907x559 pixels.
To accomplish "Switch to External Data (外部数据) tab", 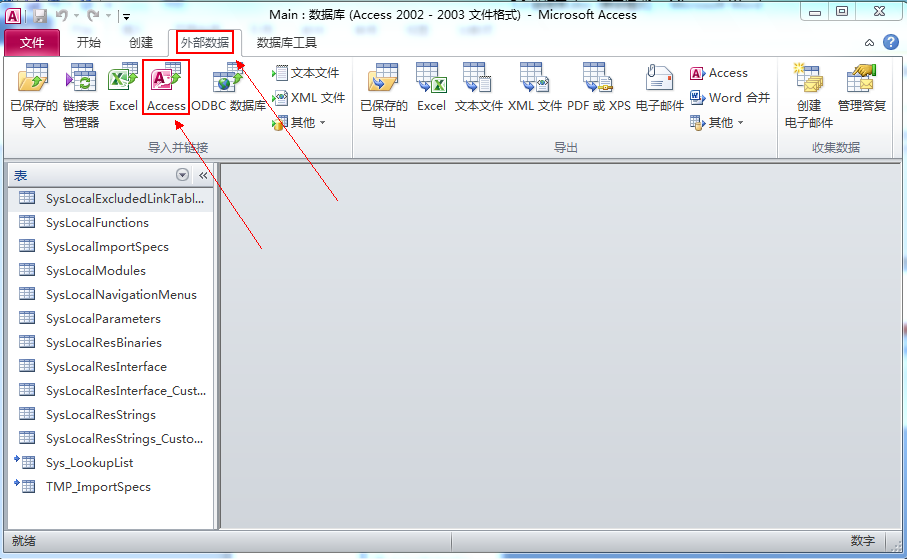I will coord(205,43).
